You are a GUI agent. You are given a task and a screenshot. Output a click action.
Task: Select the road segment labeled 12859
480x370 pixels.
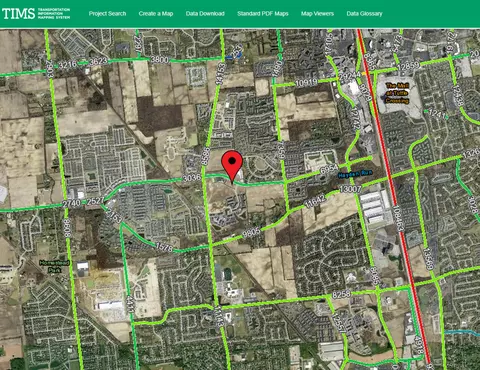[x=408, y=66]
